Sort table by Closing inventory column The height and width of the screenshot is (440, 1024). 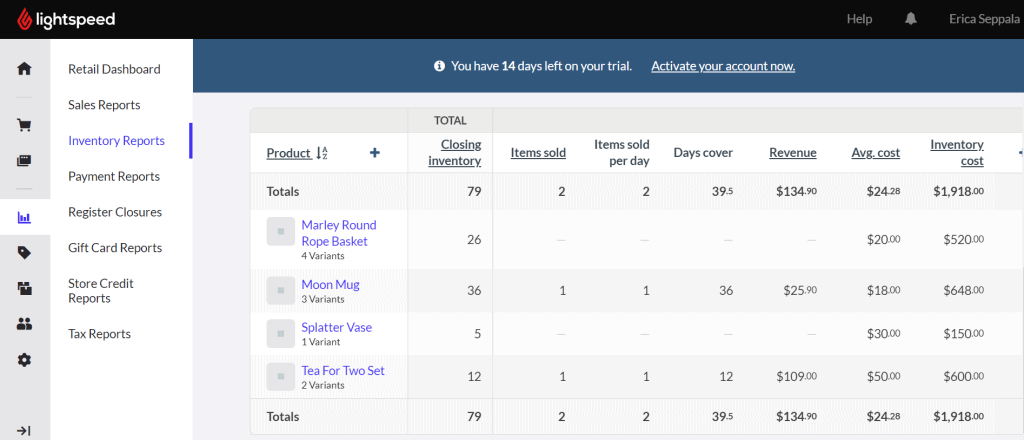pyautogui.click(x=454, y=153)
